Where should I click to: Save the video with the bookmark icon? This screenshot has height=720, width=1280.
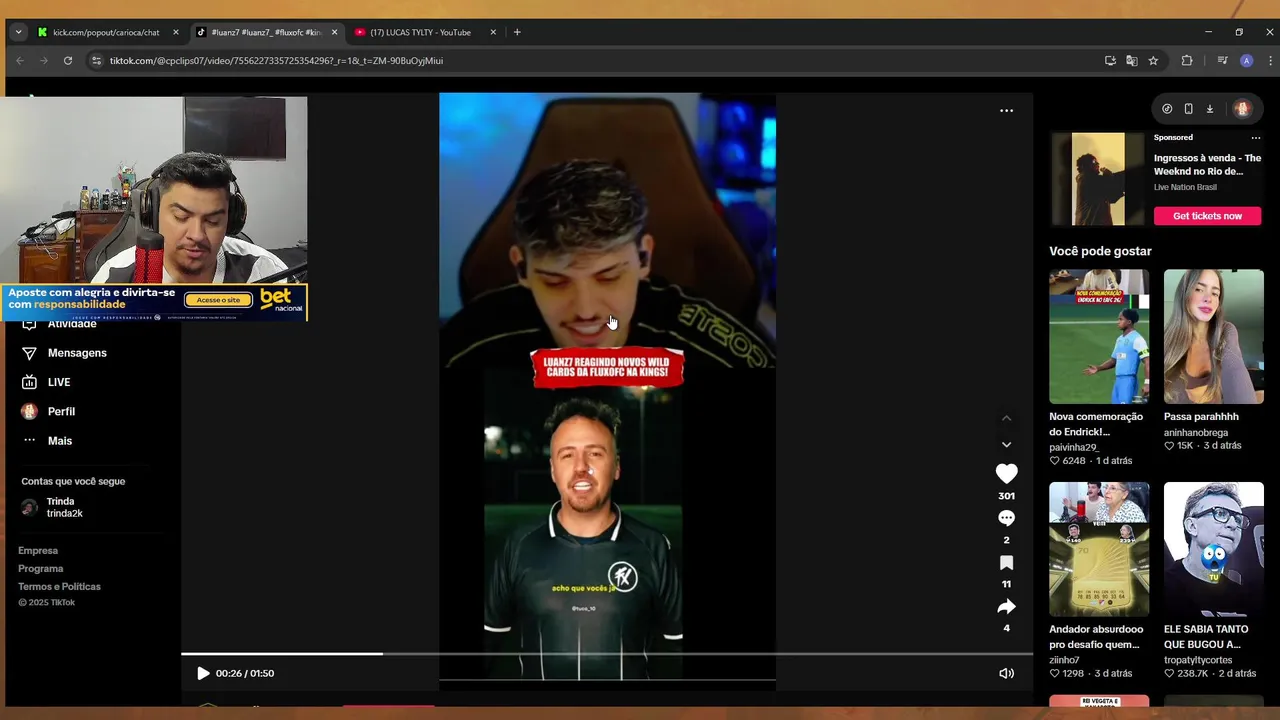pyautogui.click(x=1006, y=563)
